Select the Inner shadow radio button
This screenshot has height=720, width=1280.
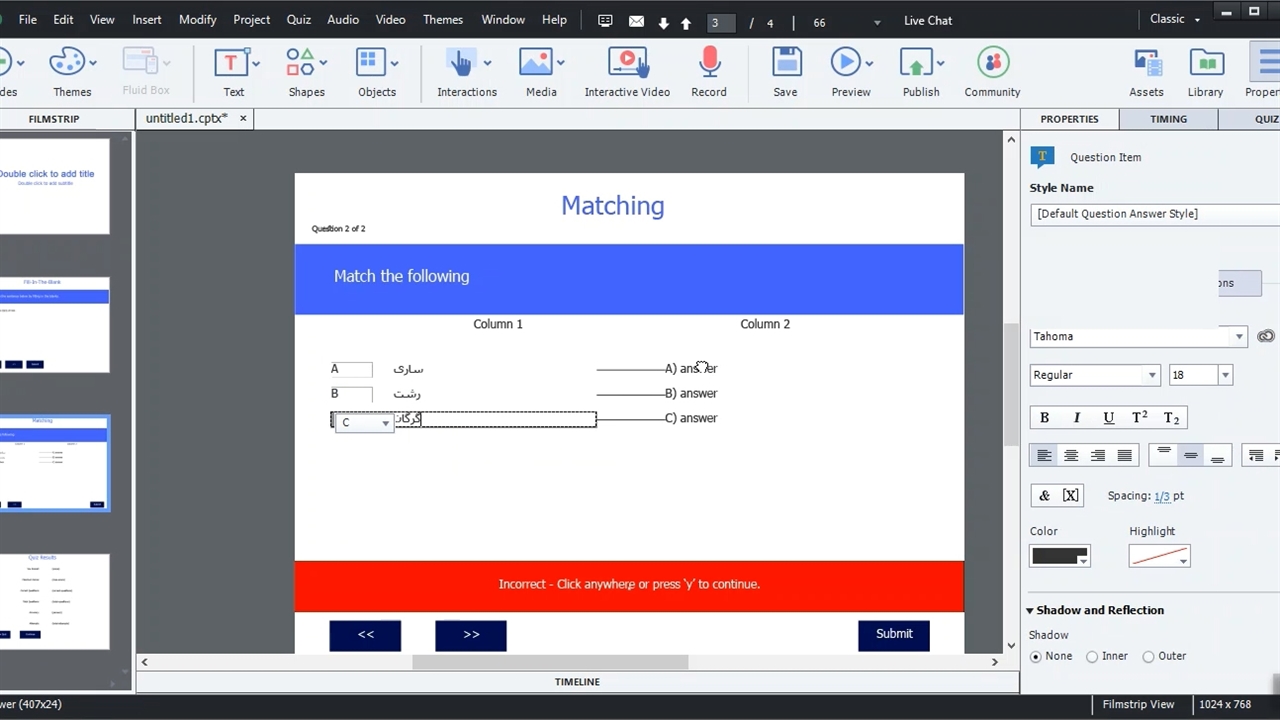tap(1092, 657)
